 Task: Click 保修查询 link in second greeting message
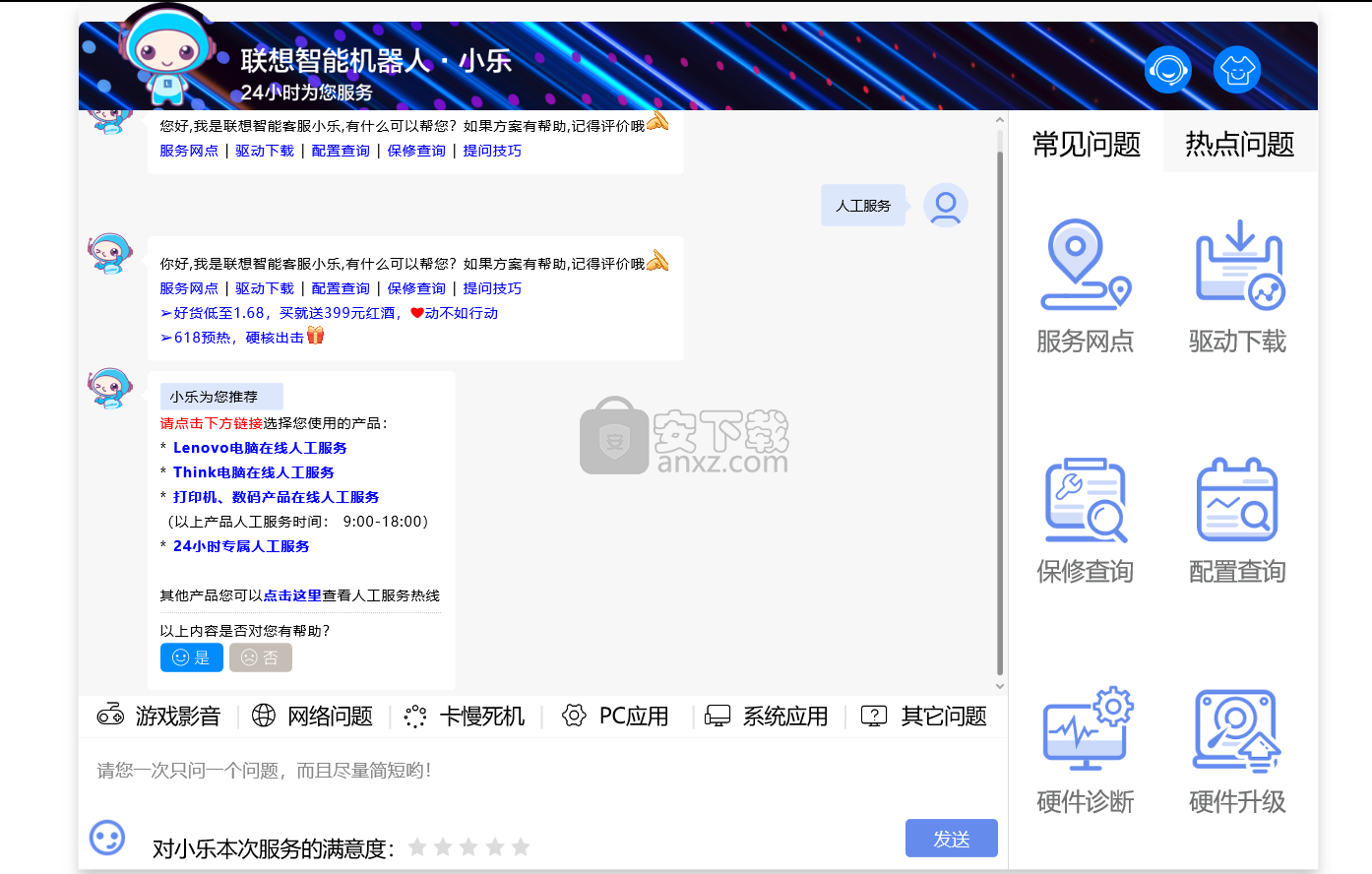pos(416,288)
